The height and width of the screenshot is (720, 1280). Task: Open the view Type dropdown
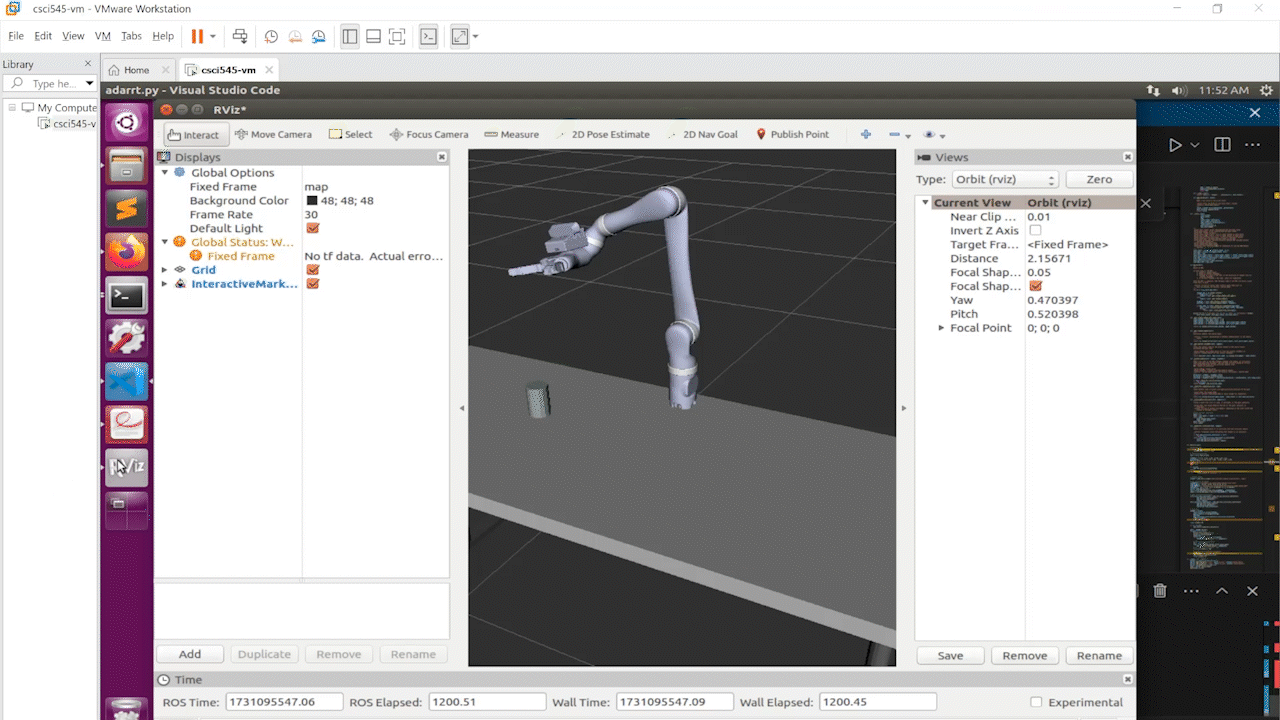click(1003, 180)
